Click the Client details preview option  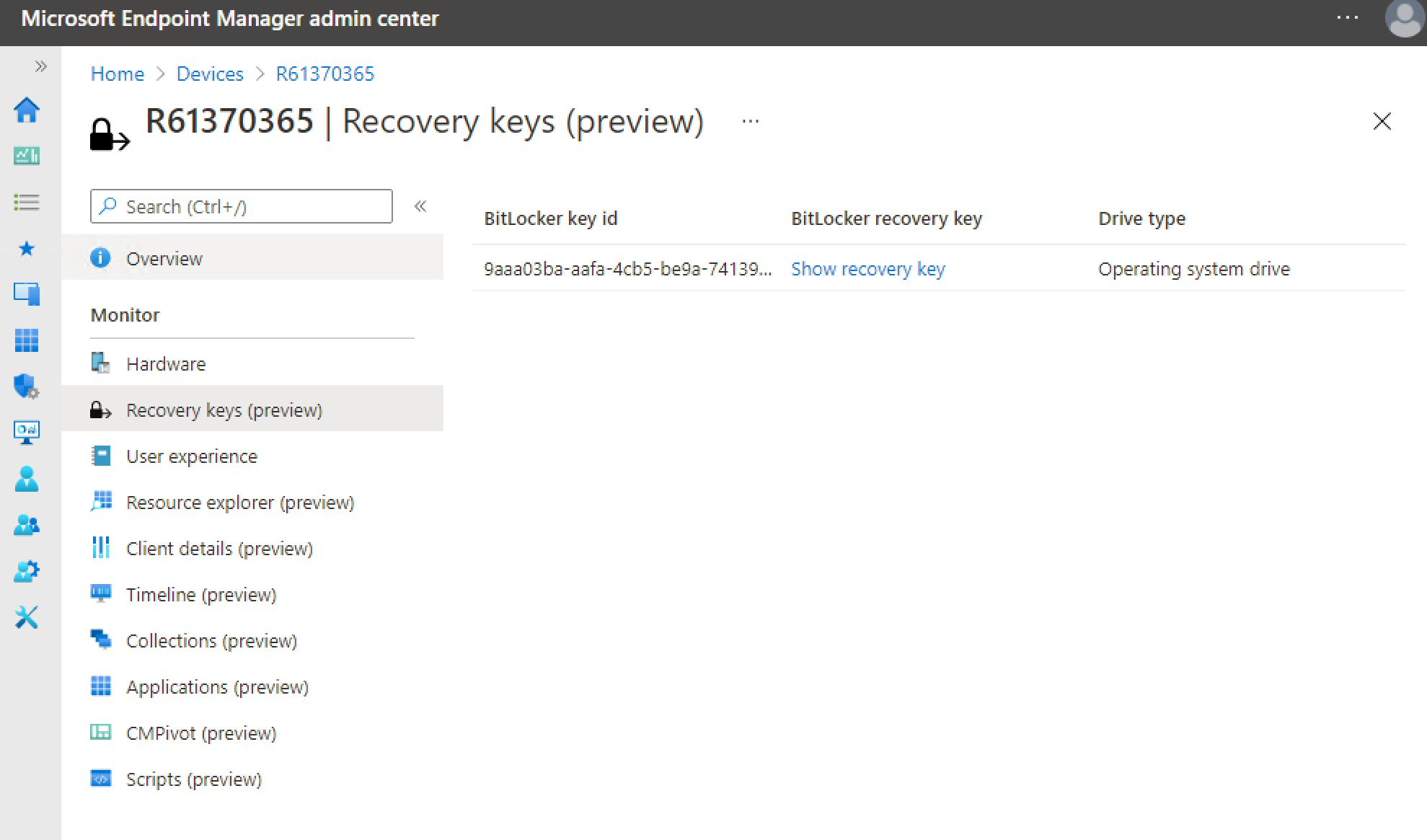click(218, 548)
